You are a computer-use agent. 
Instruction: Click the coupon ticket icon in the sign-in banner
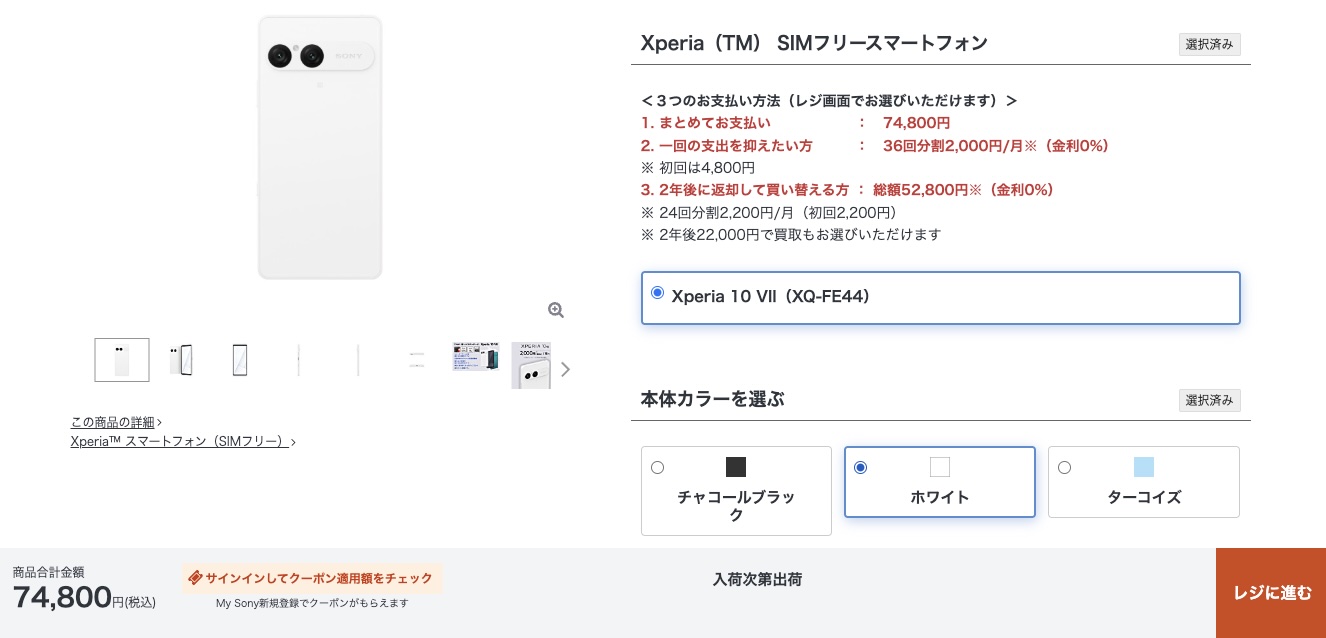(196, 578)
